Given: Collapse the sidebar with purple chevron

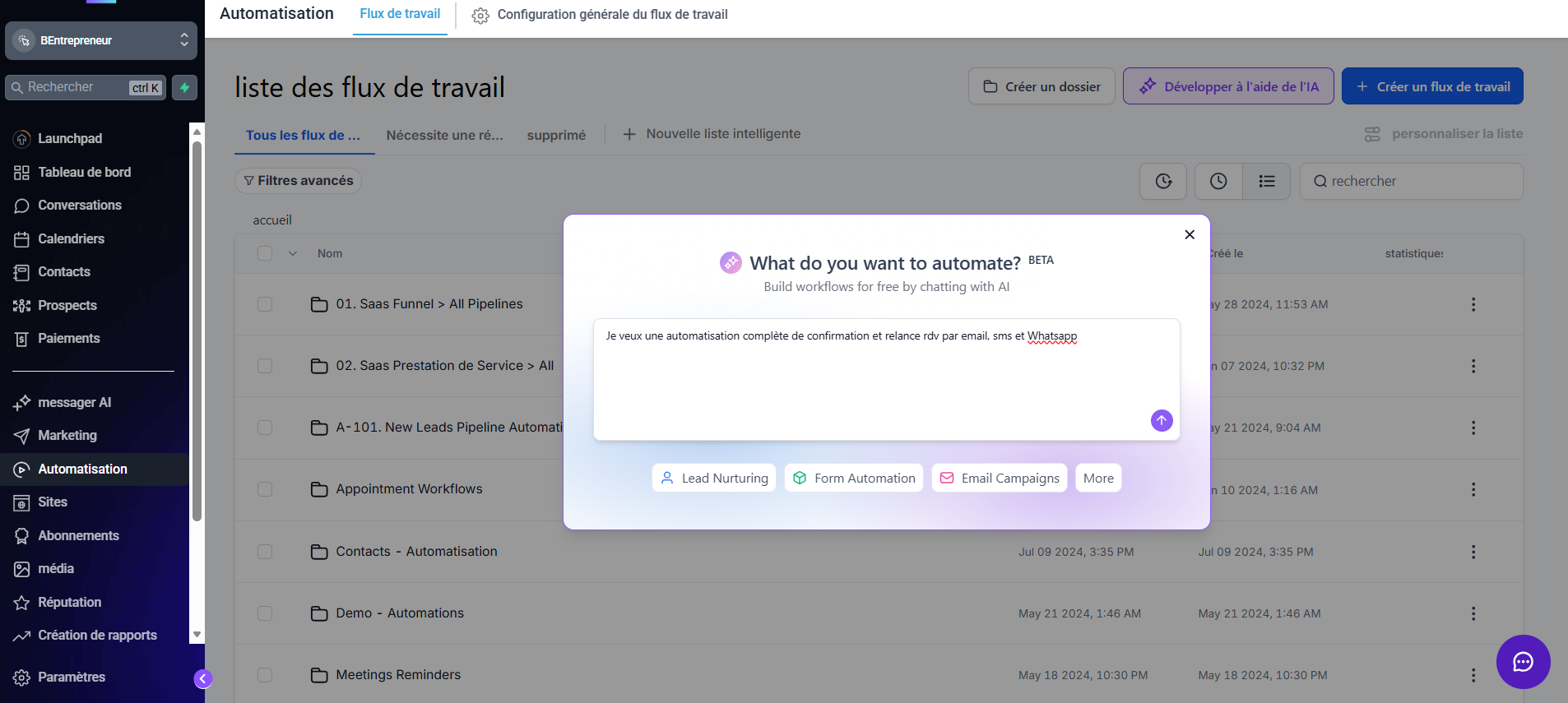Looking at the screenshot, I should coord(202,678).
